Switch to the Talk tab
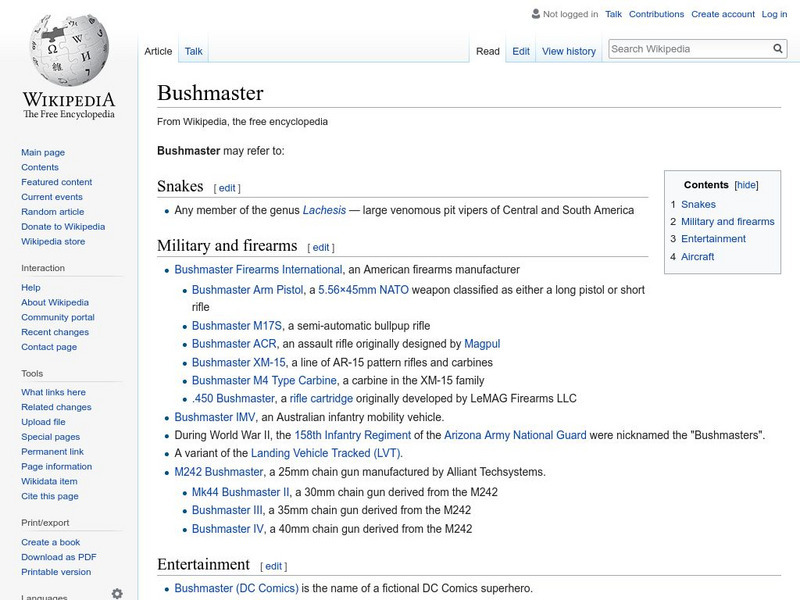The width and height of the screenshot is (800, 600). [x=193, y=52]
